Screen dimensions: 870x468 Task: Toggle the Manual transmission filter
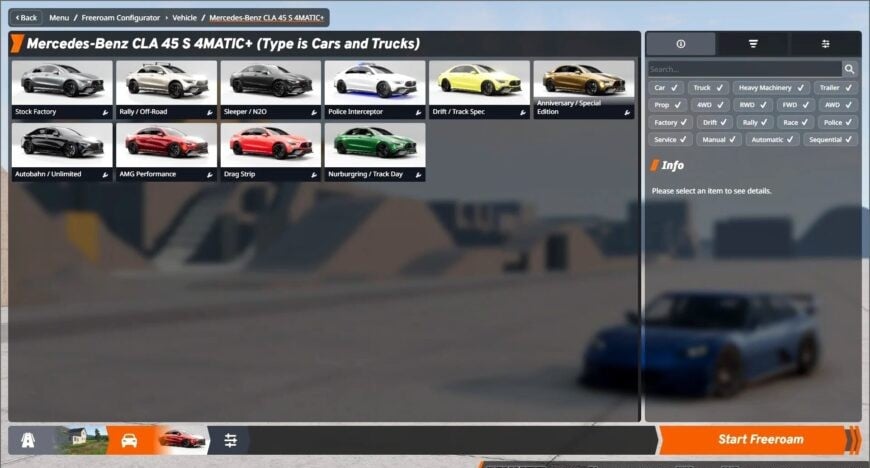coord(719,140)
